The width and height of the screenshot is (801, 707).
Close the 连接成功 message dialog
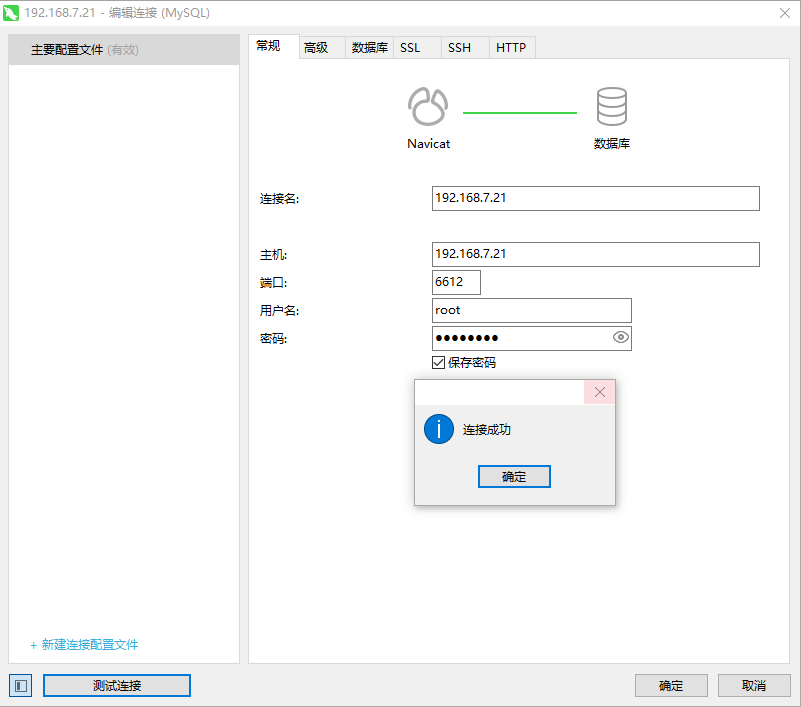[x=600, y=392]
